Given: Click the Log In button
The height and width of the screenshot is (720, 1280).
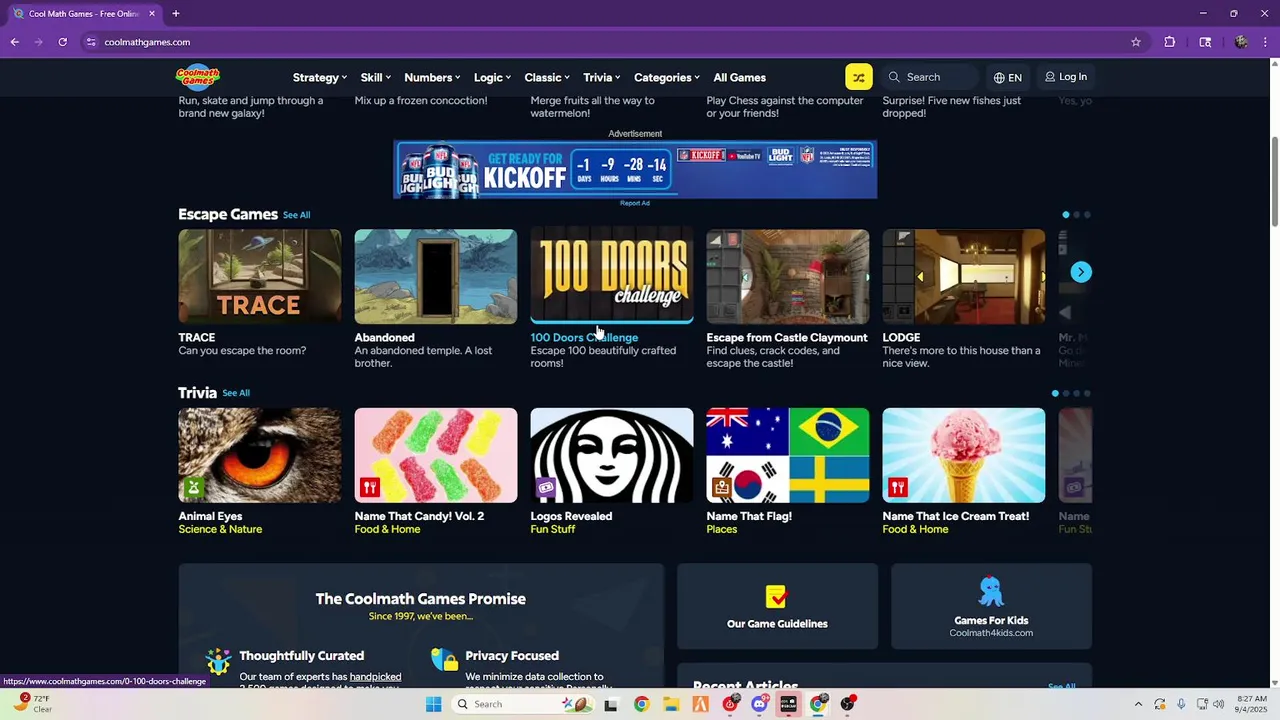Looking at the screenshot, I should 1066,77.
